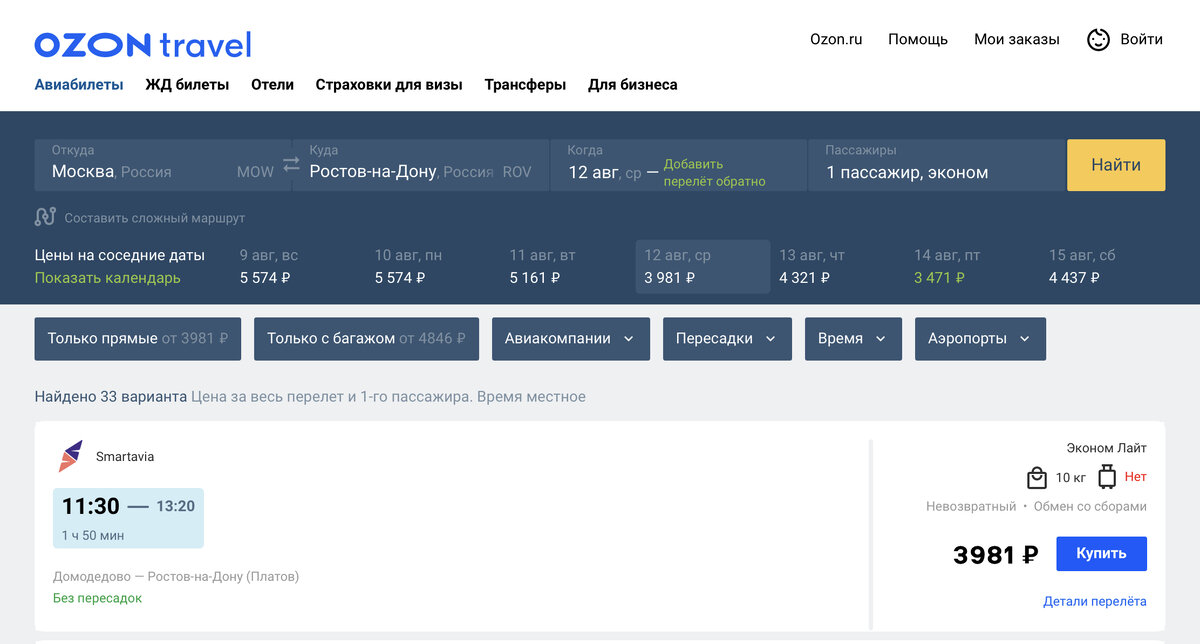Click the Войти login link
Screen dimensions: 1200x644
(x=1141, y=40)
